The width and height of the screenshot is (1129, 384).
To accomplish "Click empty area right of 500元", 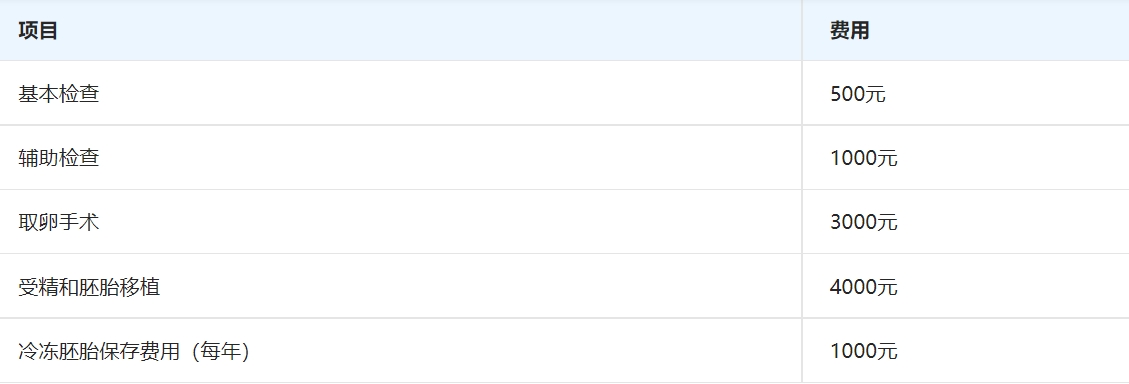I will [x=1008, y=94].
